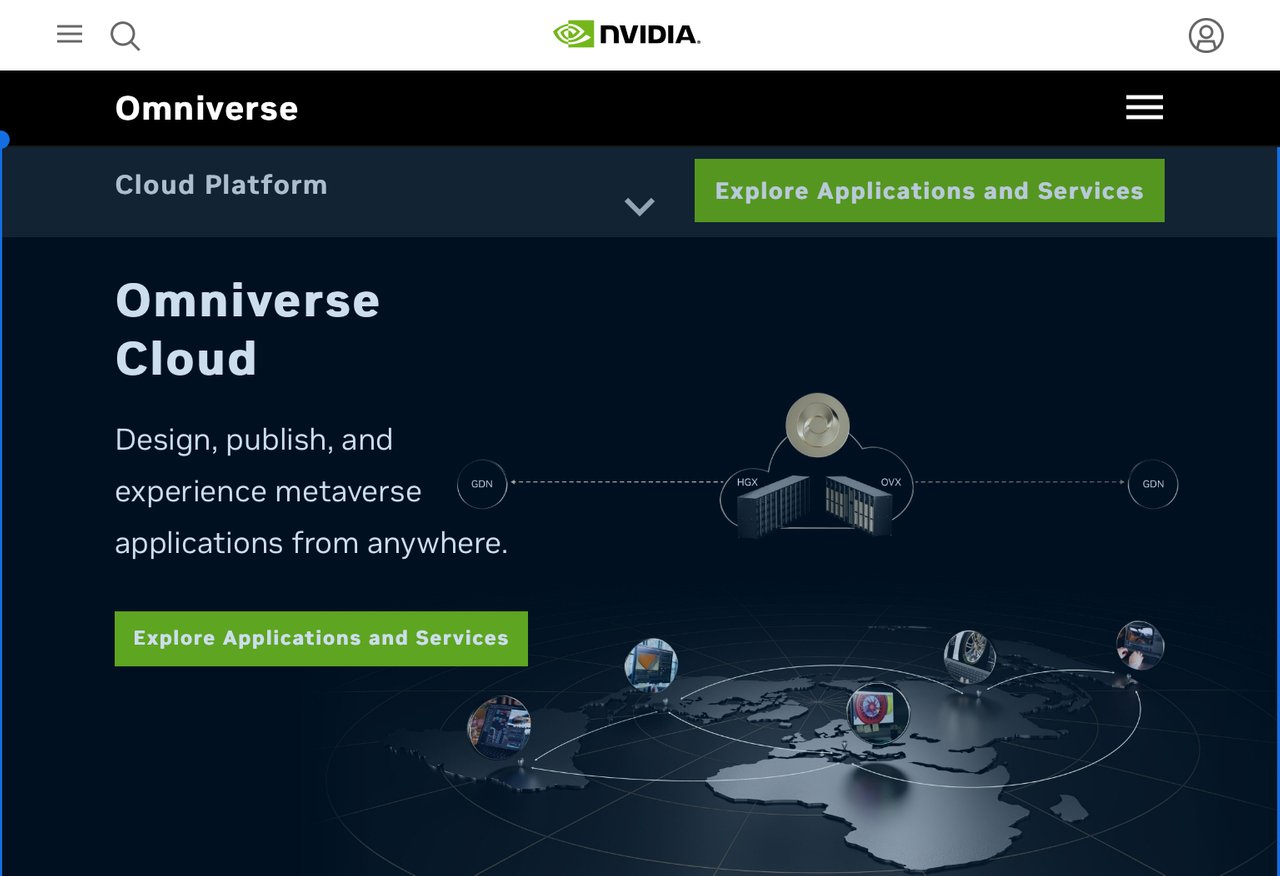
Task: Click the OVX label in the cloud diagram
Action: (891, 482)
